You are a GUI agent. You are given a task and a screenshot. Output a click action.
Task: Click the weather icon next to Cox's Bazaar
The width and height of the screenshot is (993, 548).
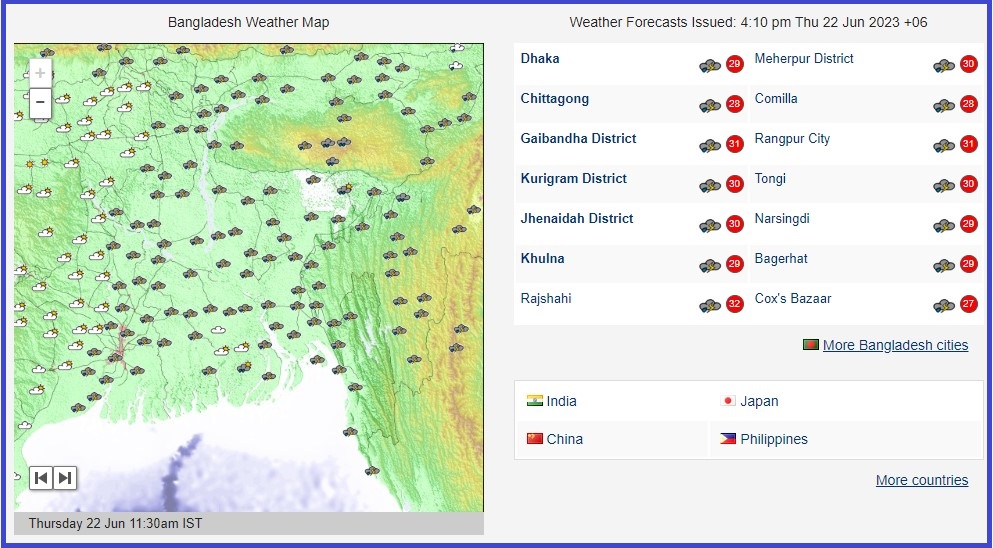point(943,306)
